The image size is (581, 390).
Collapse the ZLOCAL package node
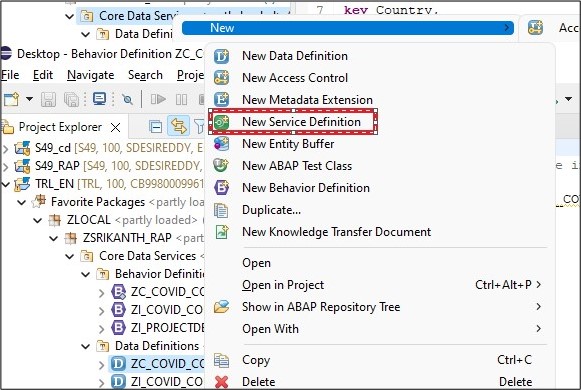(x=38, y=220)
